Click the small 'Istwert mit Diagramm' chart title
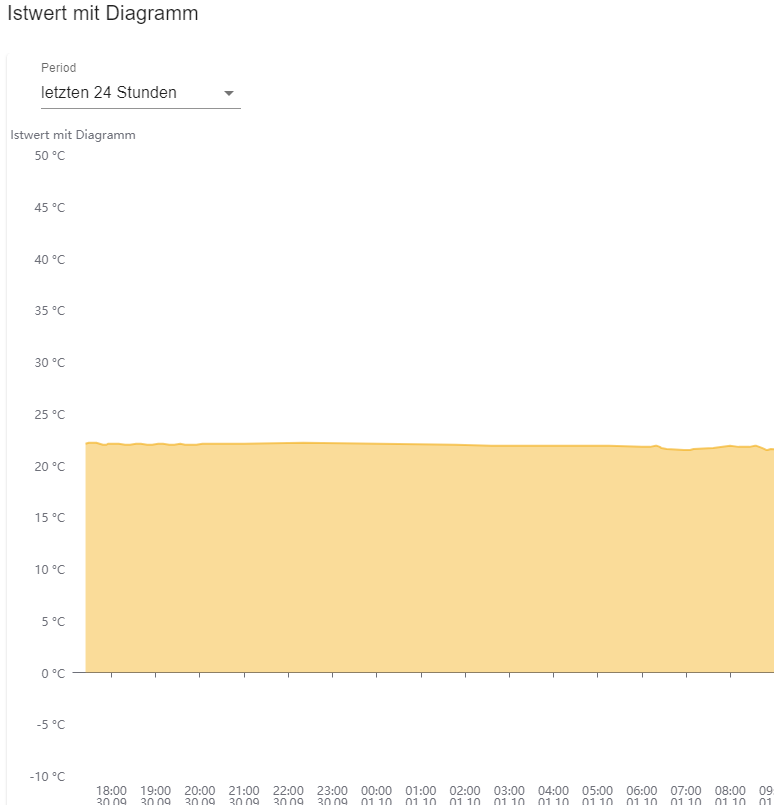 (73, 135)
